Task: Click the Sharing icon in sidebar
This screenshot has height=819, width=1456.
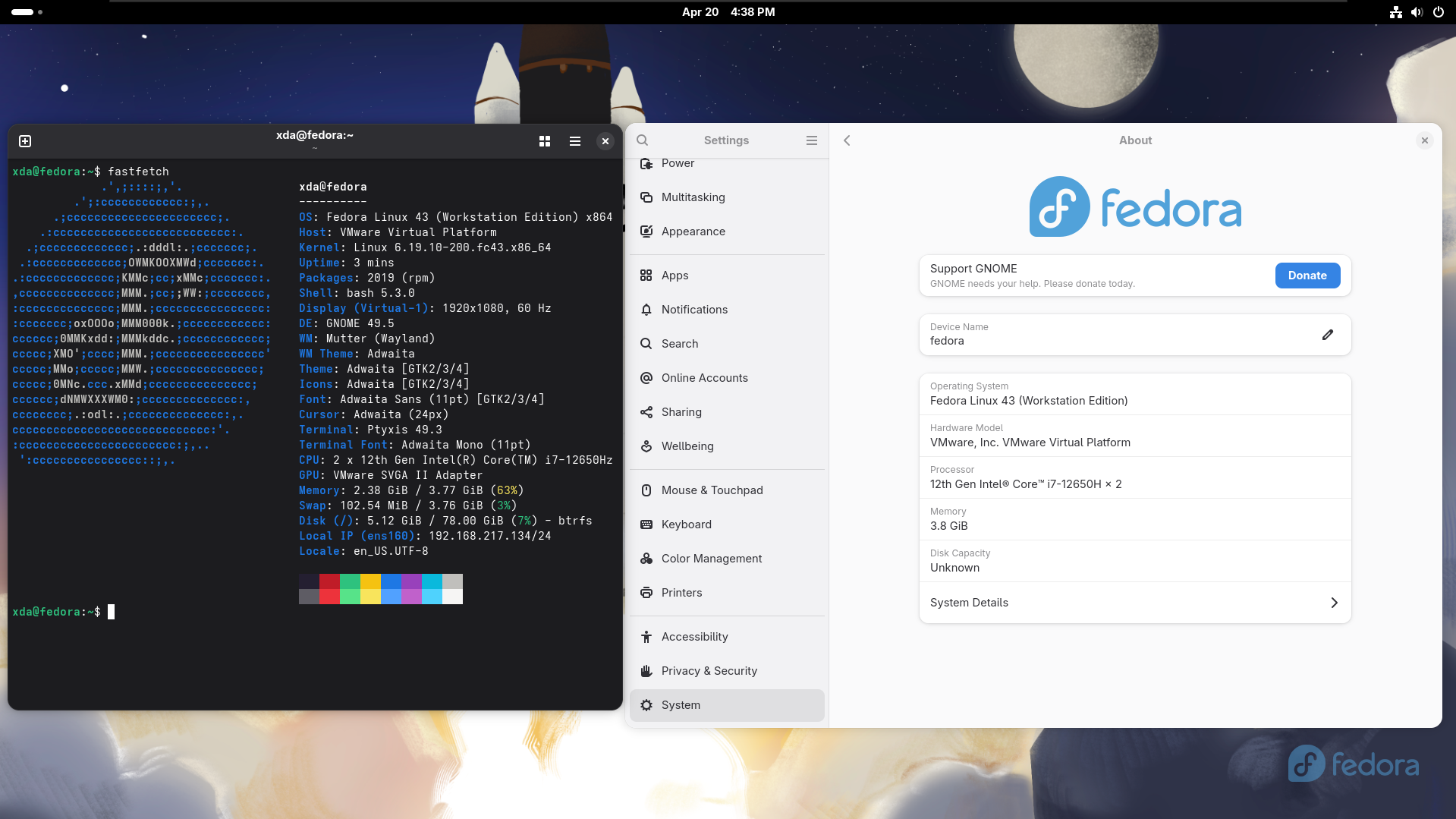Action: coord(646,412)
